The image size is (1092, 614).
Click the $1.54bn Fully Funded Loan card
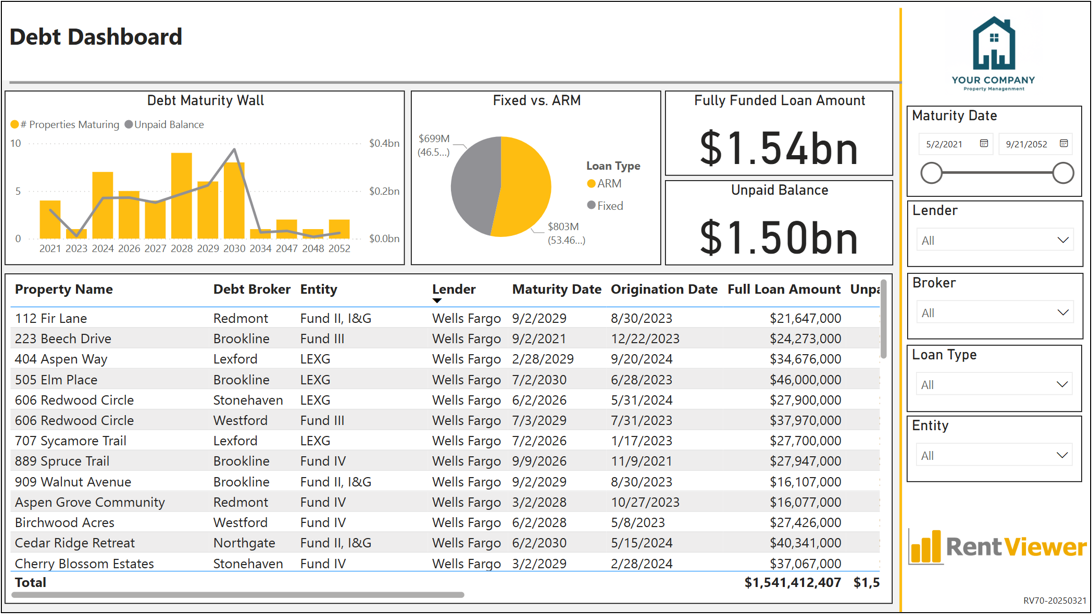point(779,133)
